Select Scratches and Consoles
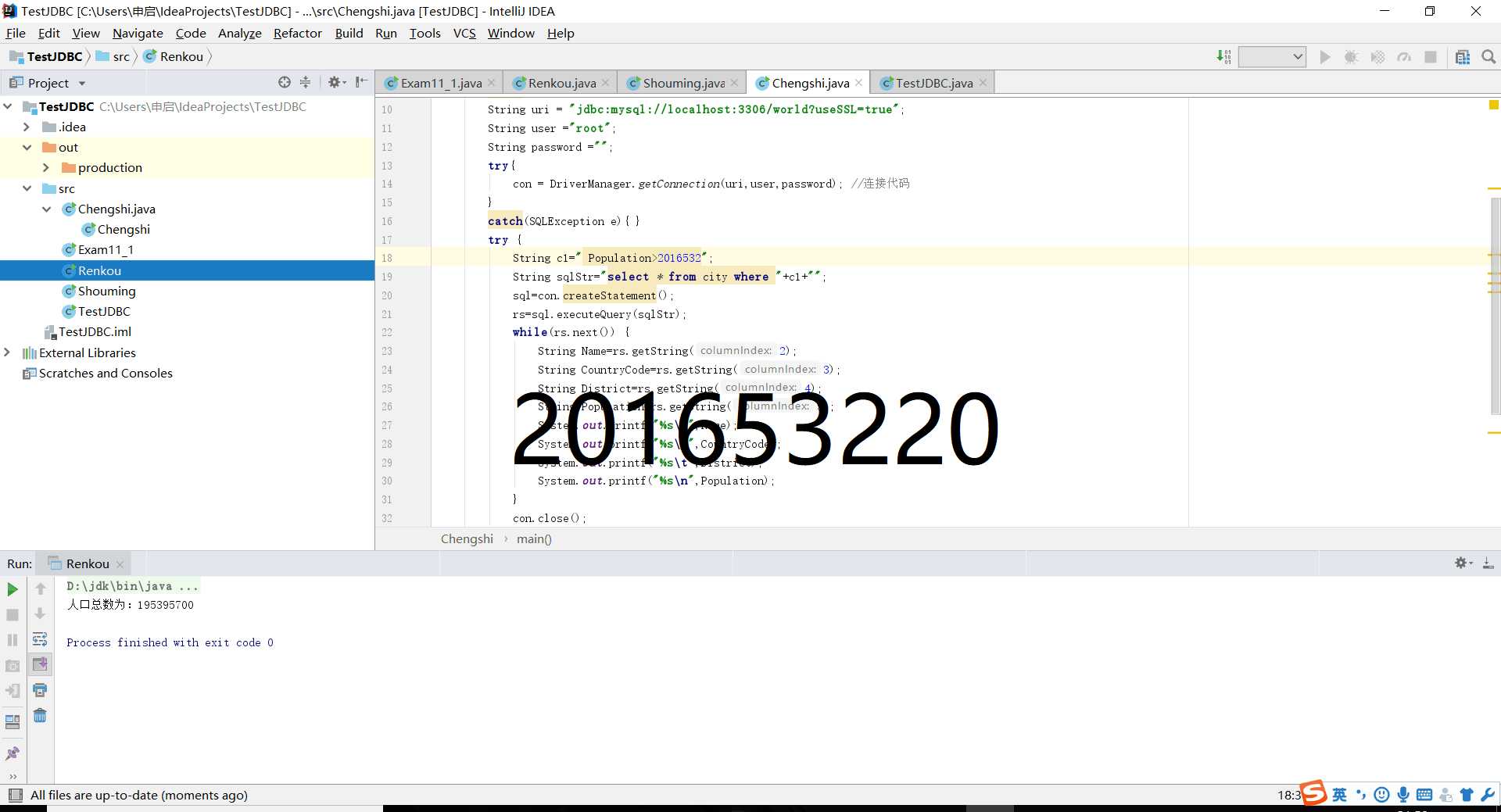This screenshot has height=812, width=1501. (106, 373)
